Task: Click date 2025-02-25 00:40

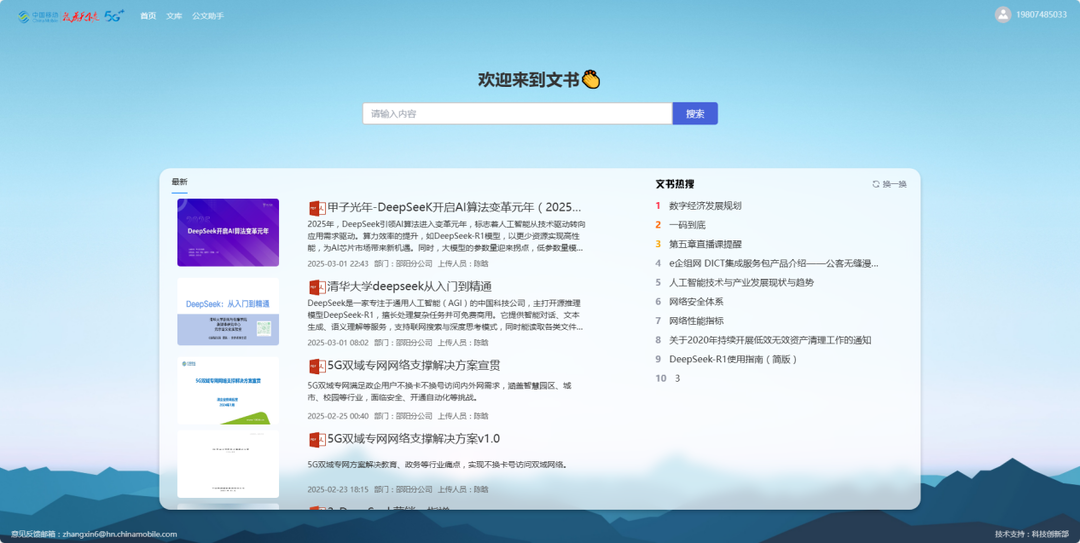Action: 338,416
